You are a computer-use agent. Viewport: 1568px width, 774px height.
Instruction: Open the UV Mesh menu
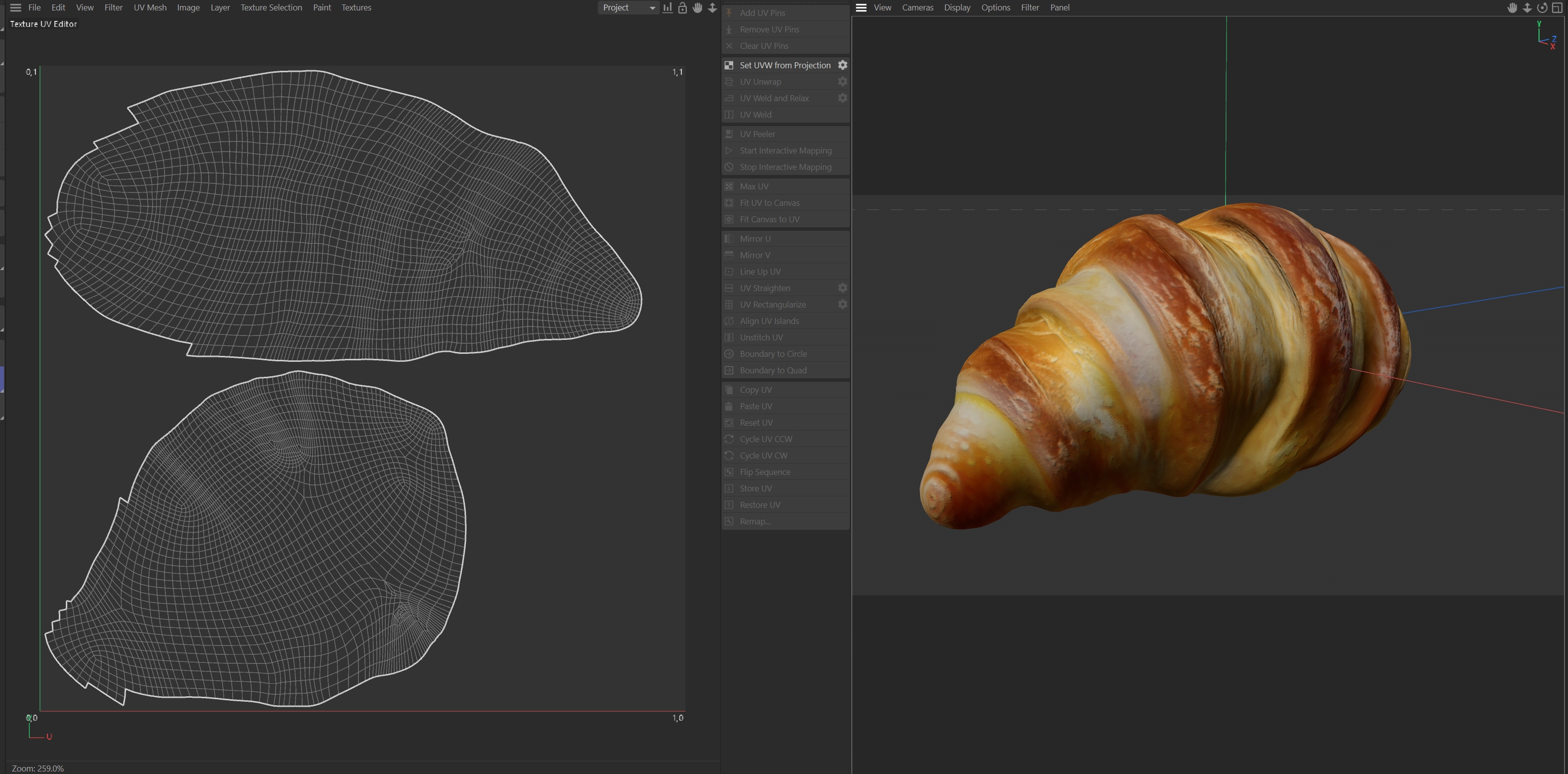point(150,8)
